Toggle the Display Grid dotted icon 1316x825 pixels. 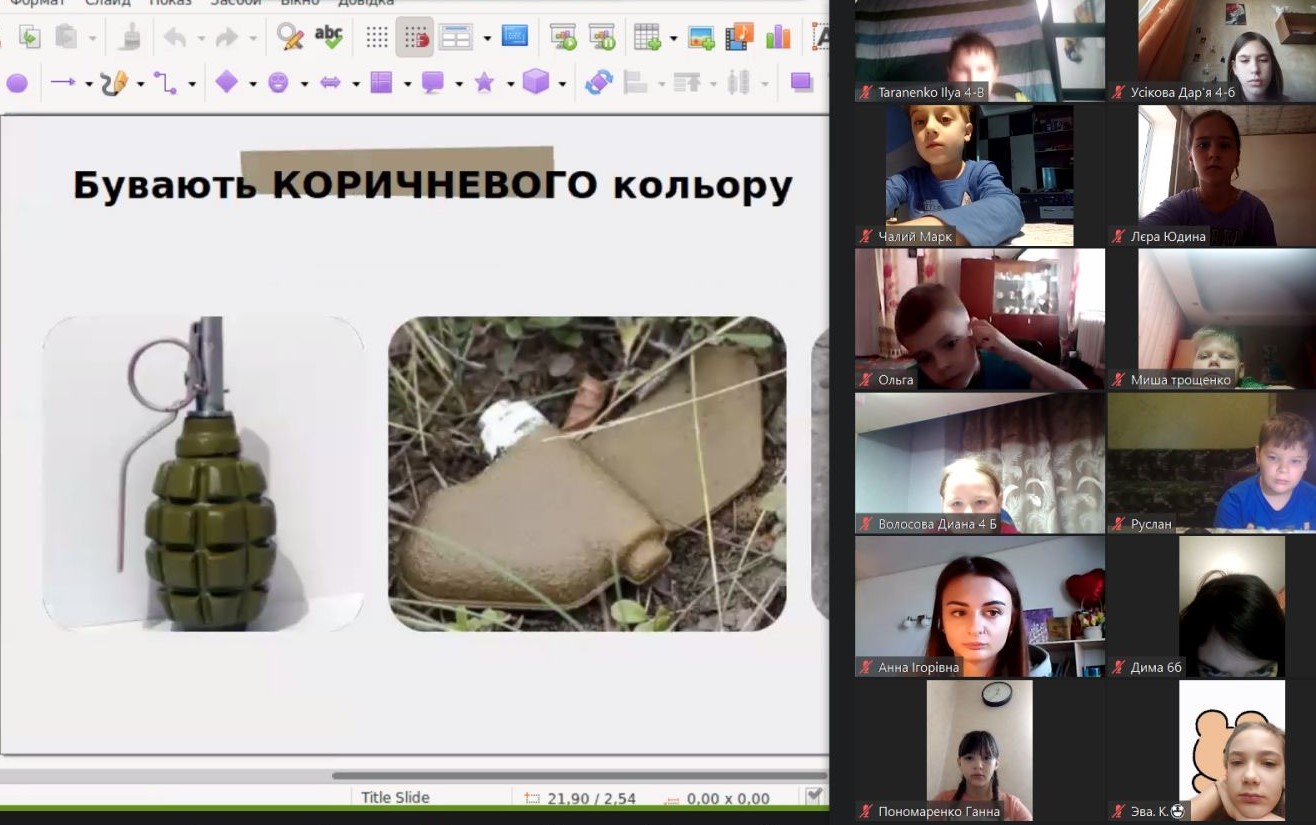point(377,38)
